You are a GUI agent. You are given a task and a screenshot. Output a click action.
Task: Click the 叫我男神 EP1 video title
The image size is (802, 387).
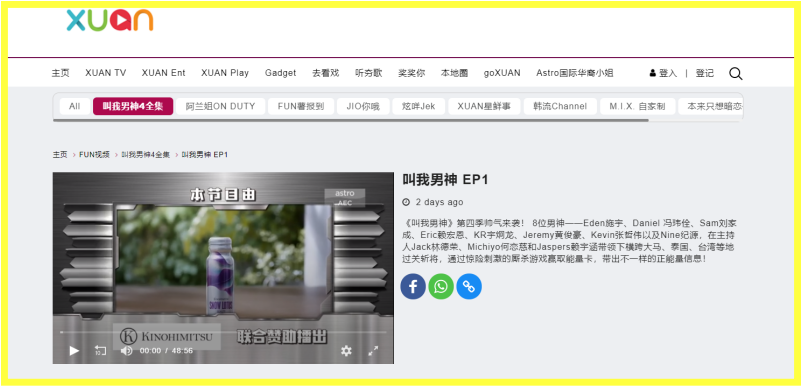click(445, 179)
